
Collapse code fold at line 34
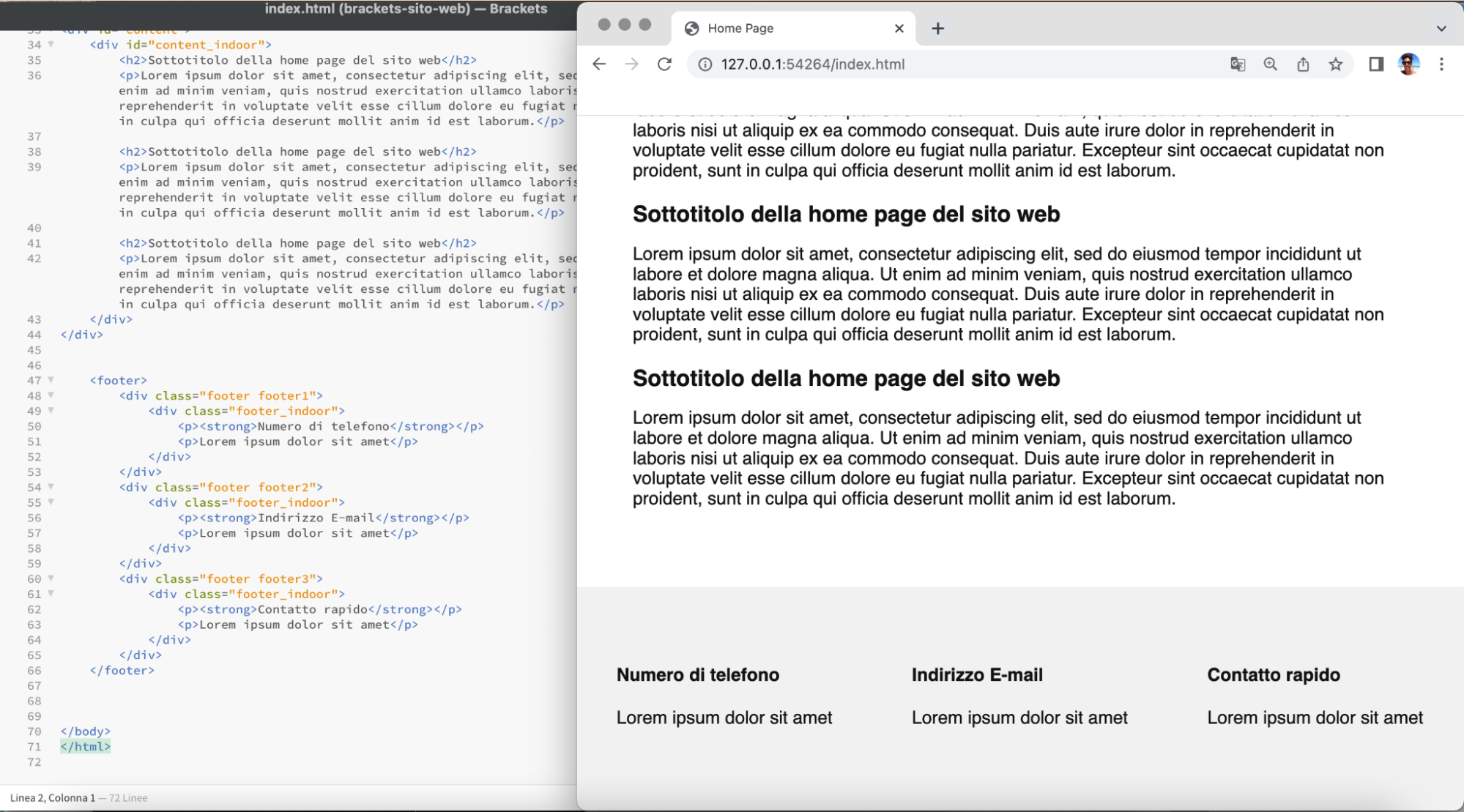point(51,45)
